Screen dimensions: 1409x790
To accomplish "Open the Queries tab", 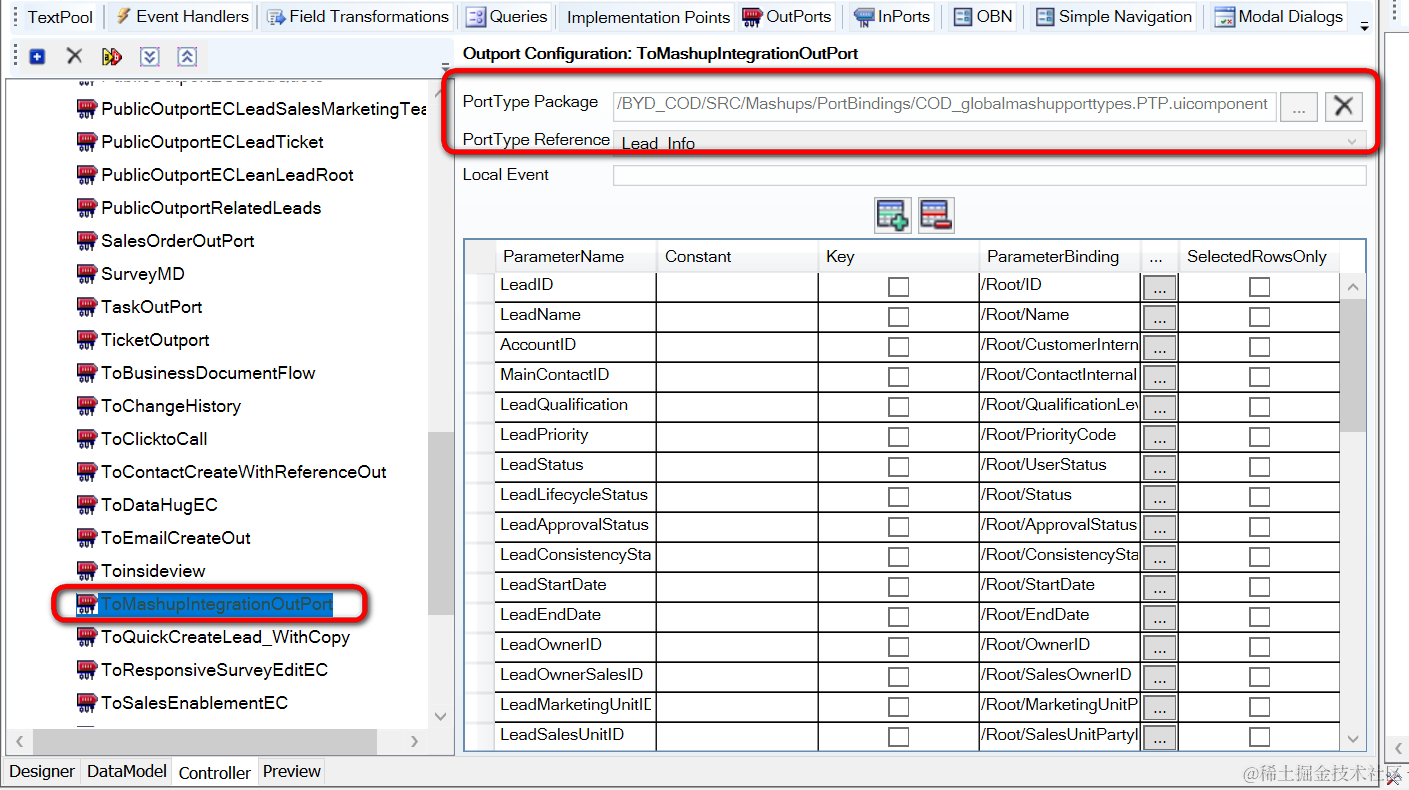I will 507,16.
